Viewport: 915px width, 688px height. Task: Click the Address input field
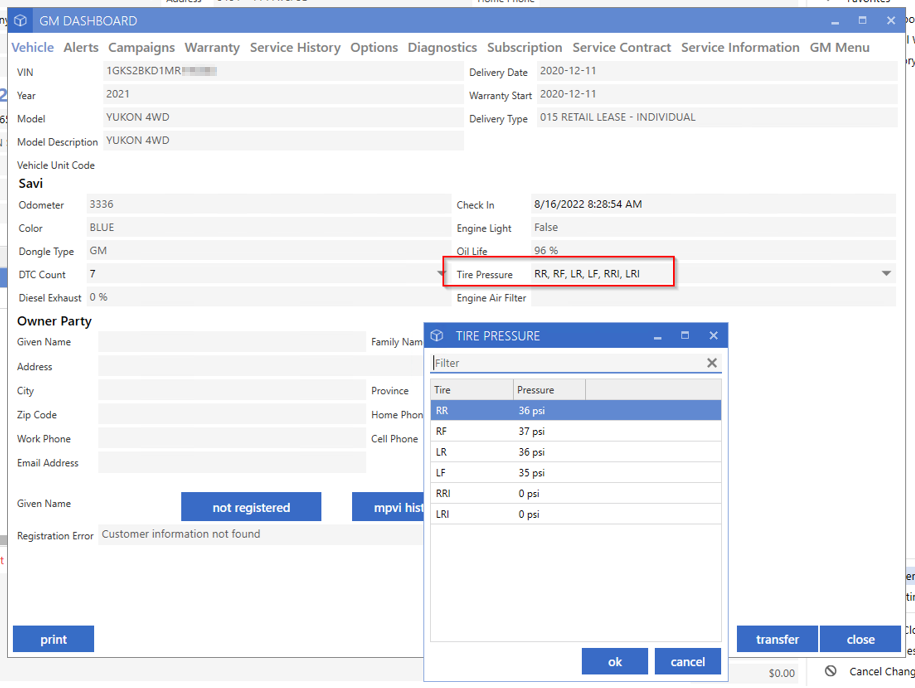coord(261,366)
